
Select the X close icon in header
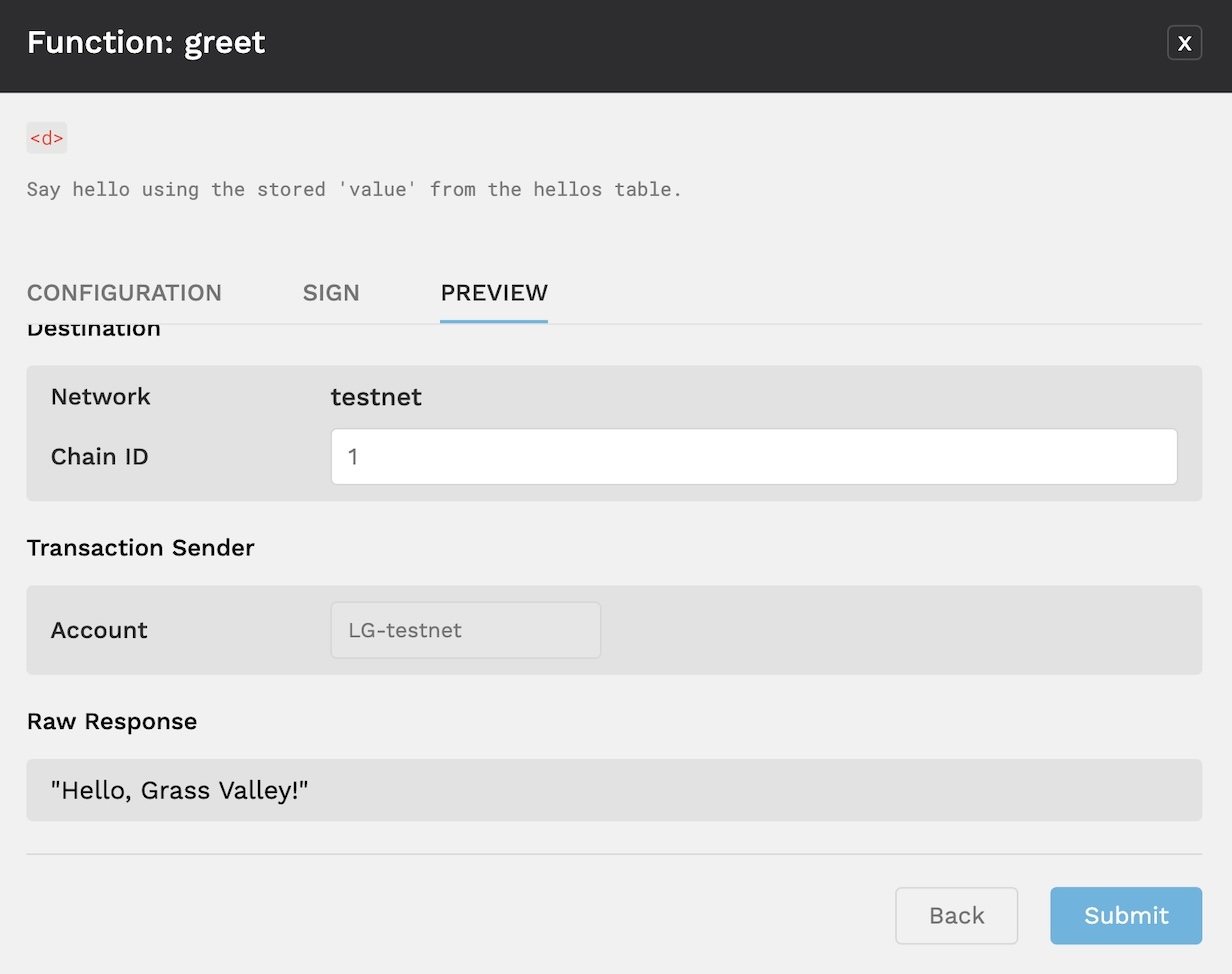[1184, 43]
